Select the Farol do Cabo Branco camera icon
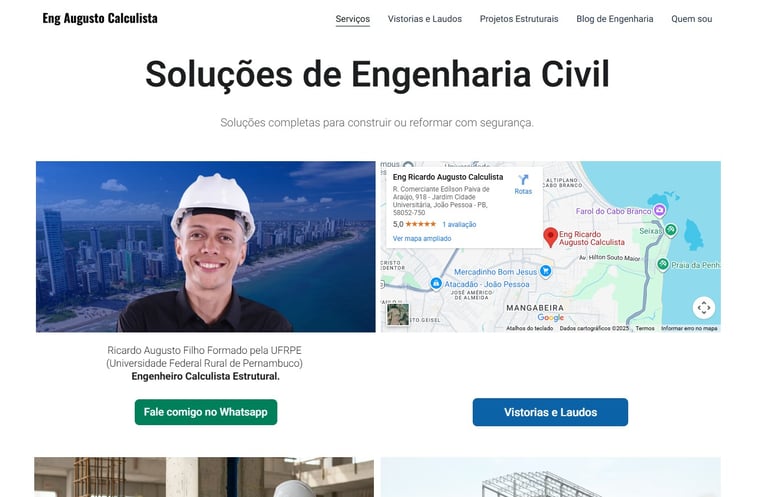The height and width of the screenshot is (497, 768). [x=660, y=211]
